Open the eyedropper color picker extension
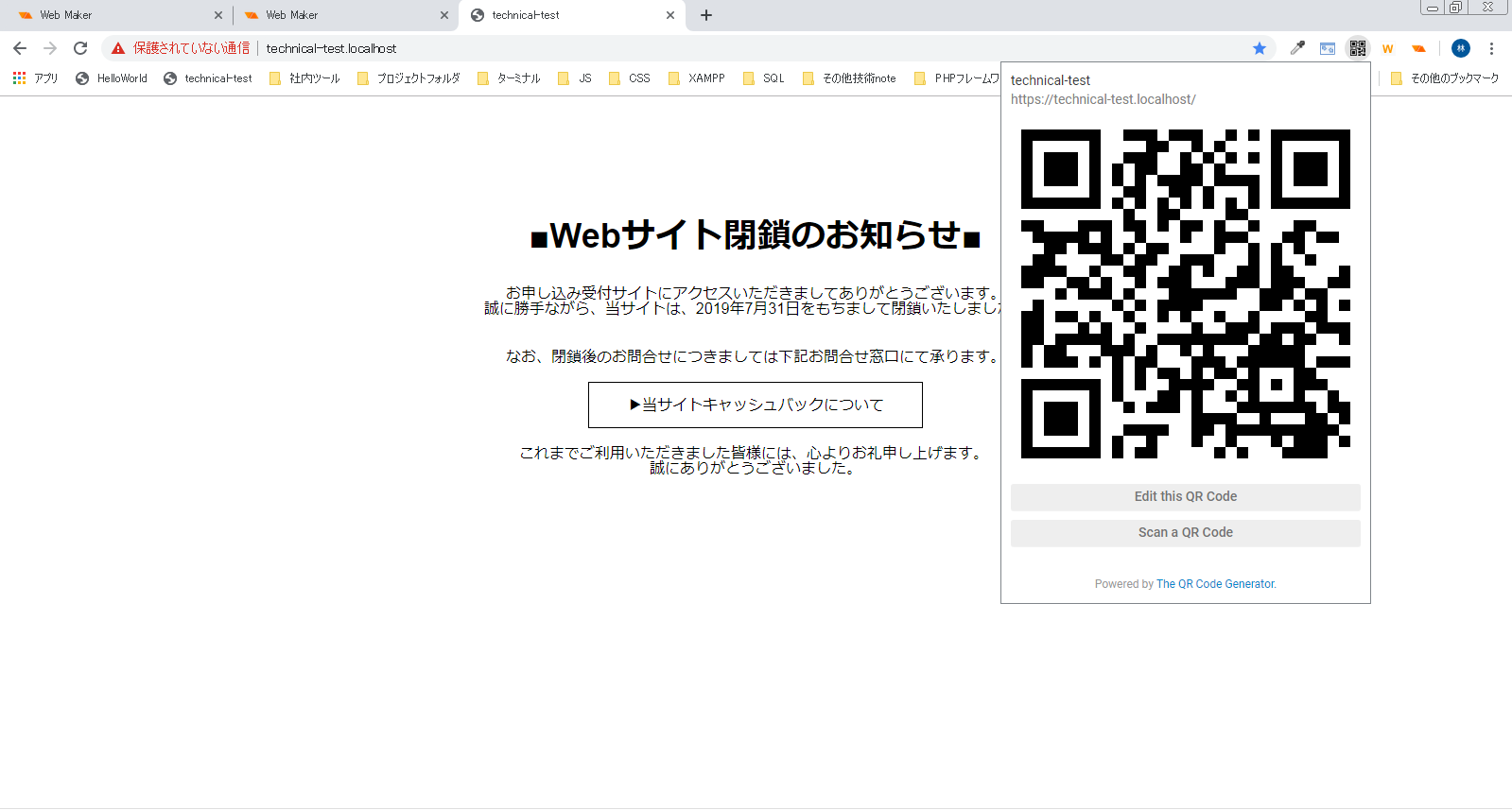This screenshot has width=1512, height=810. pyautogui.click(x=1297, y=48)
